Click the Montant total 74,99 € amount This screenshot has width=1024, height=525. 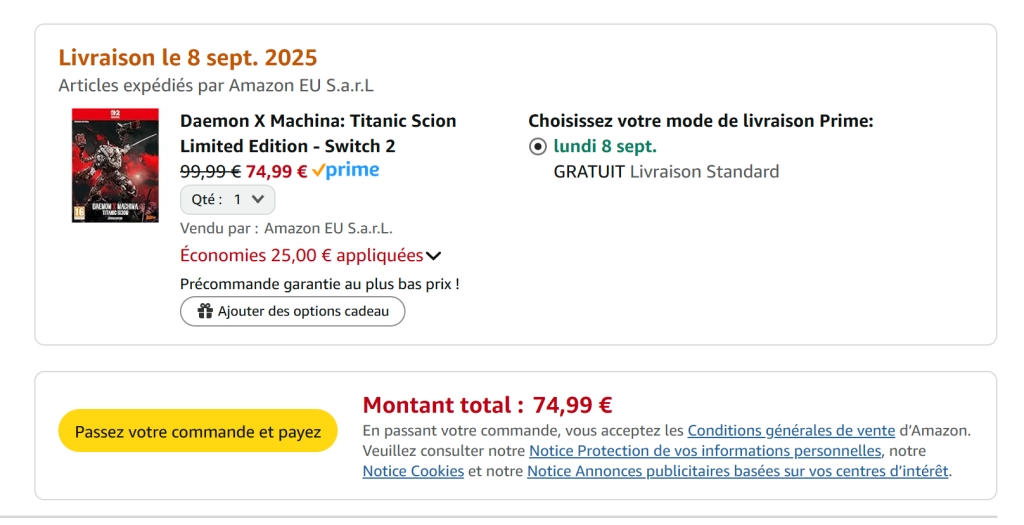[572, 406]
